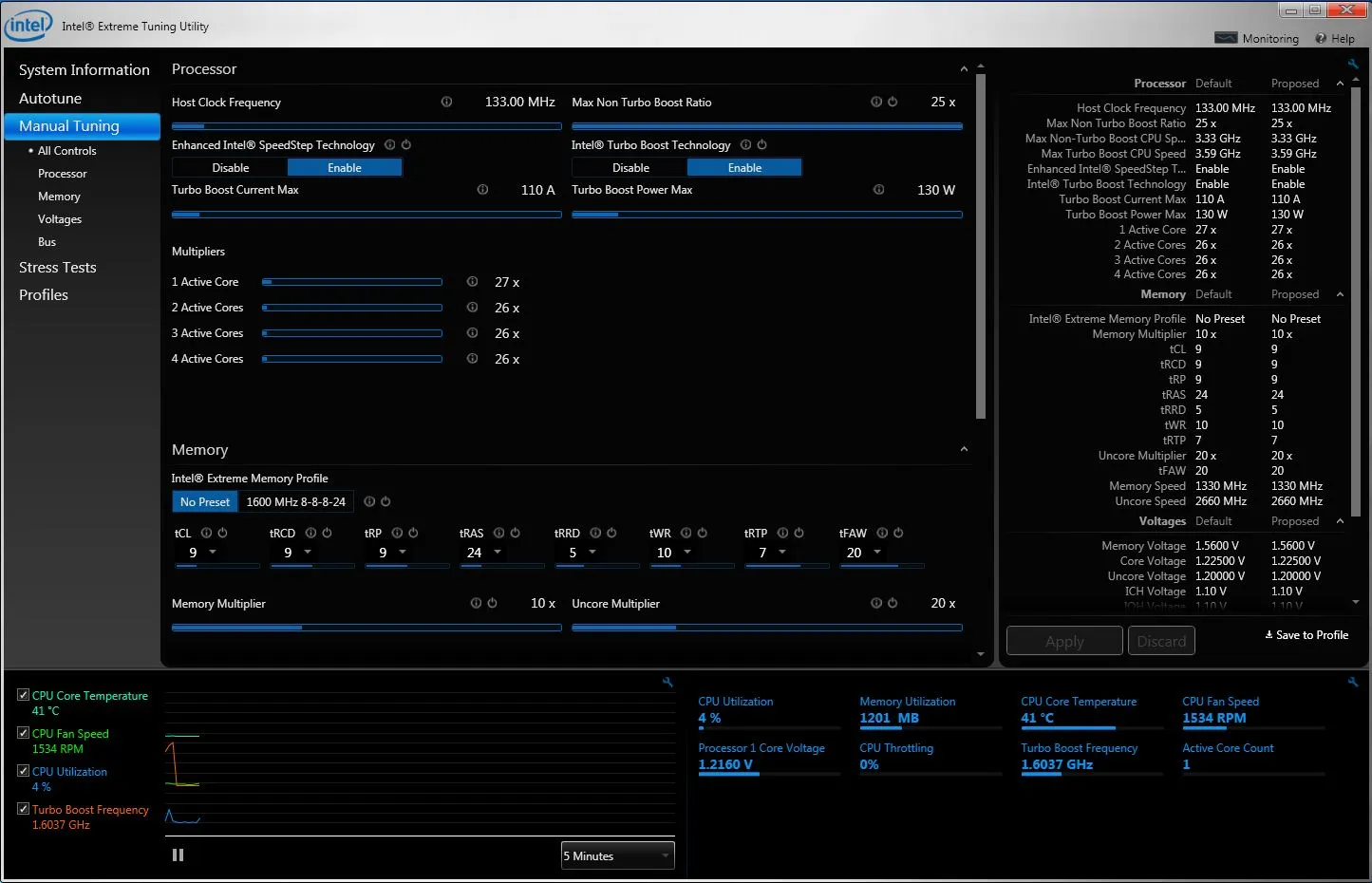
Task: Pause the monitoring graph
Action: 178,855
